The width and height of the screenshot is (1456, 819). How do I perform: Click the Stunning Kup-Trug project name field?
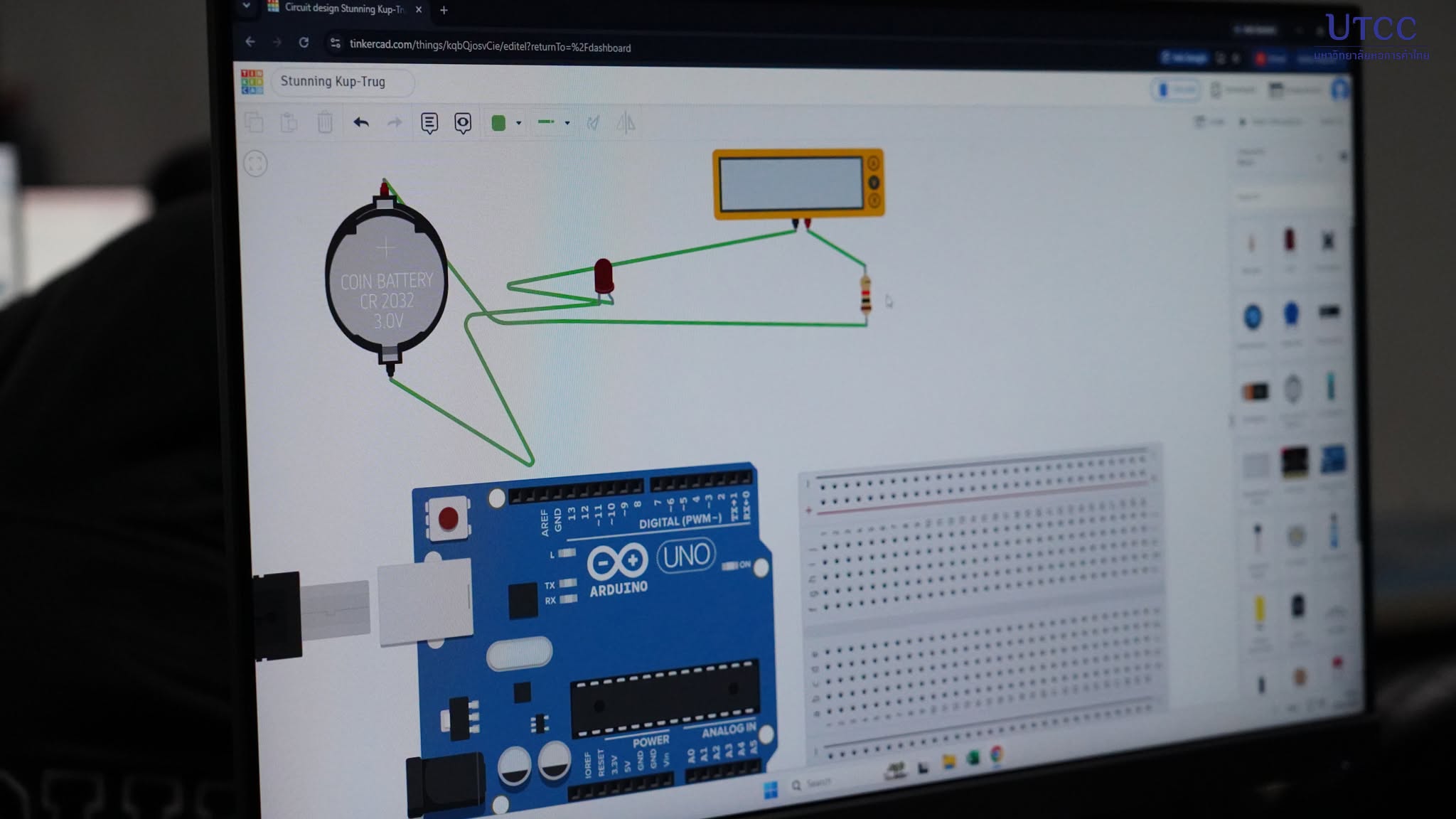pyautogui.click(x=342, y=82)
